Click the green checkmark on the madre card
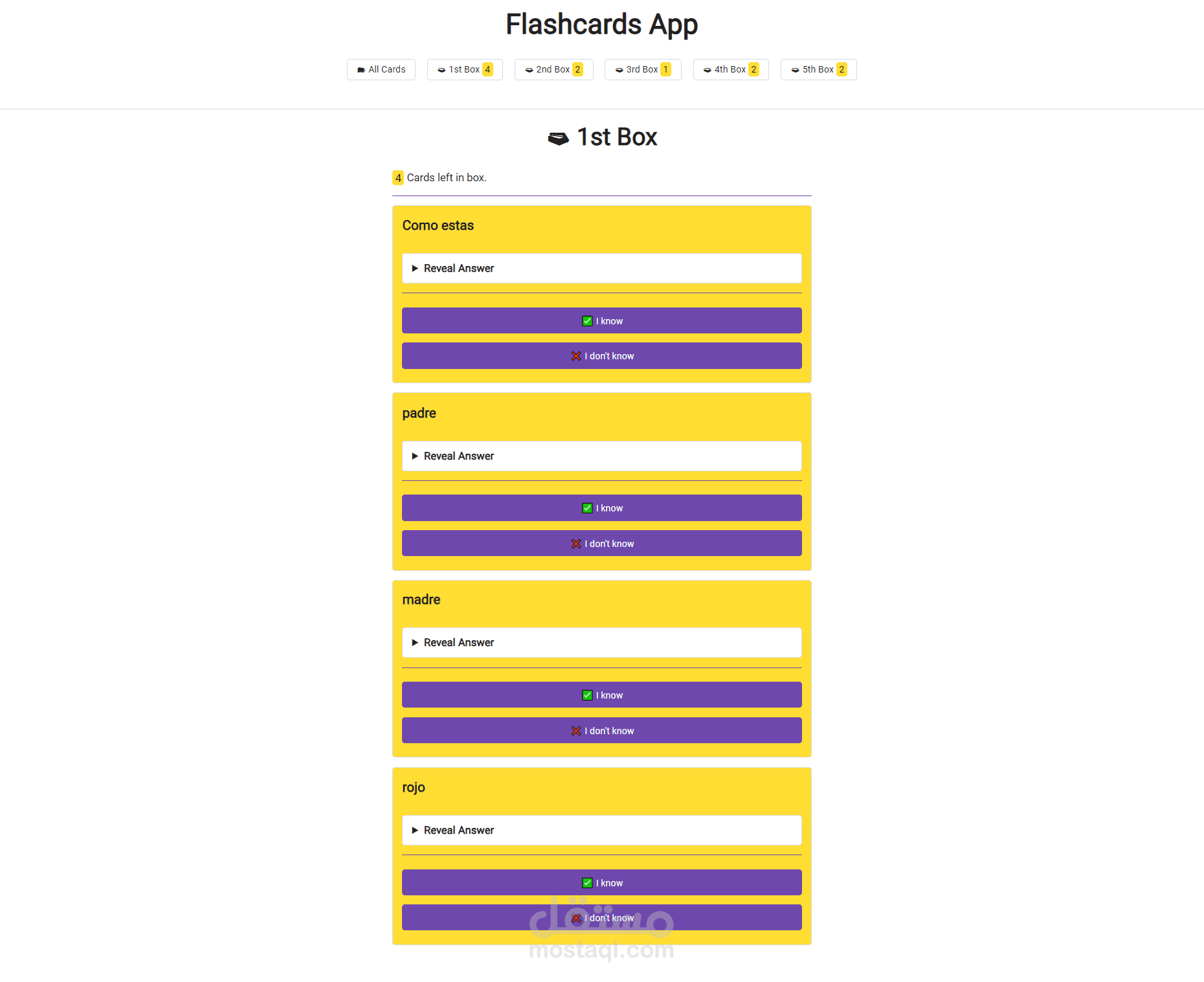The width and height of the screenshot is (1204, 982). click(587, 695)
